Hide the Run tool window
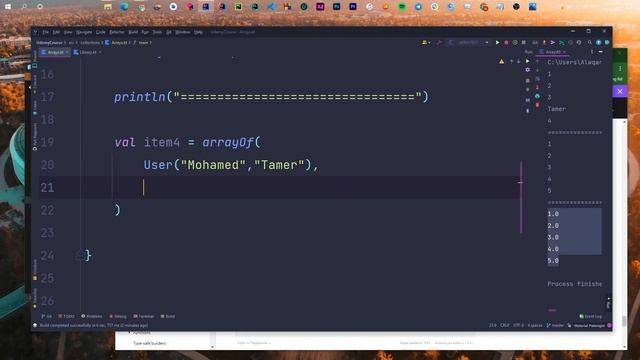This screenshot has height=360, width=640. point(601,52)
